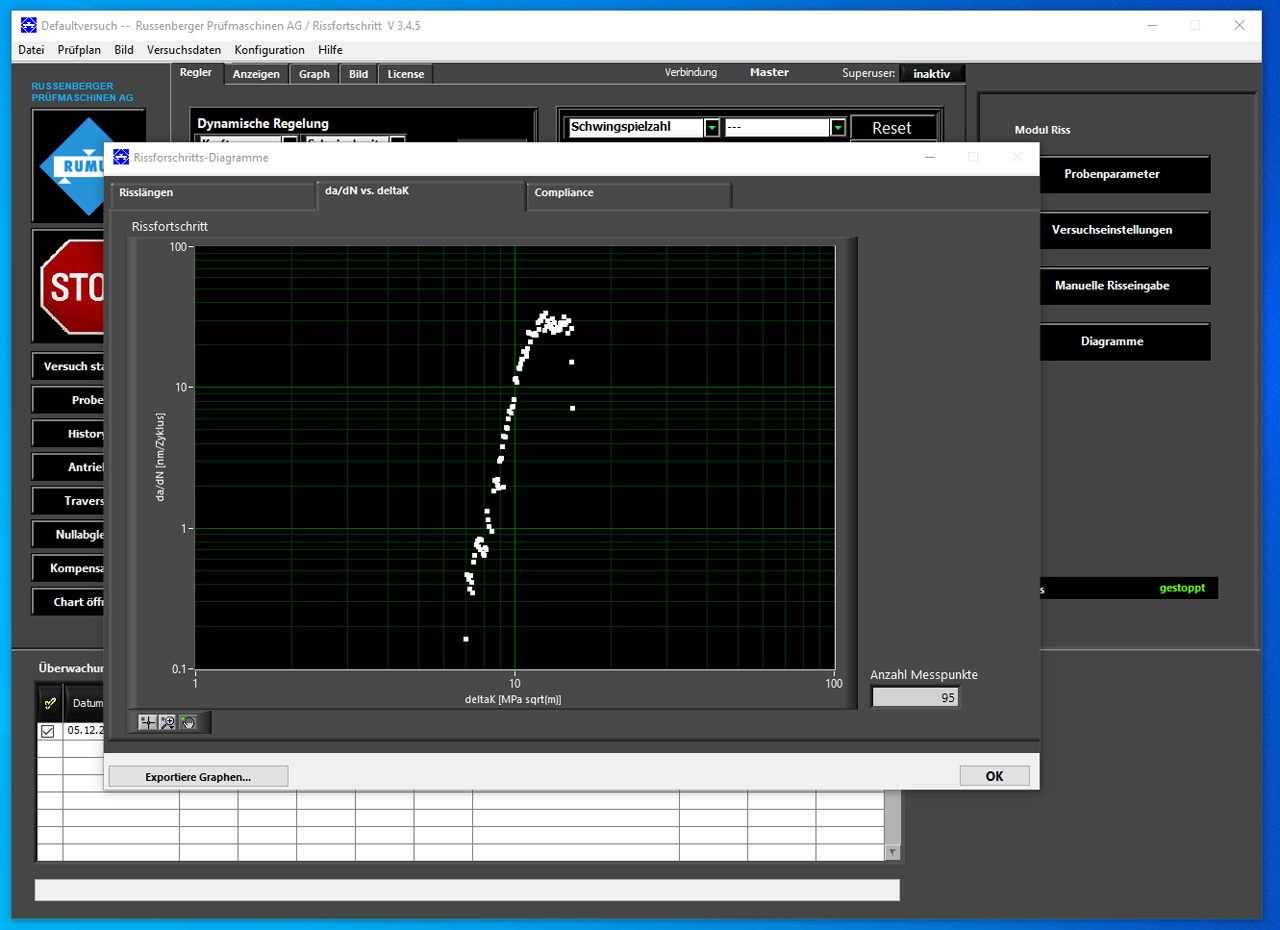Click the Probe button in left sidebar

pyautogui.click(x=68, y=400)
